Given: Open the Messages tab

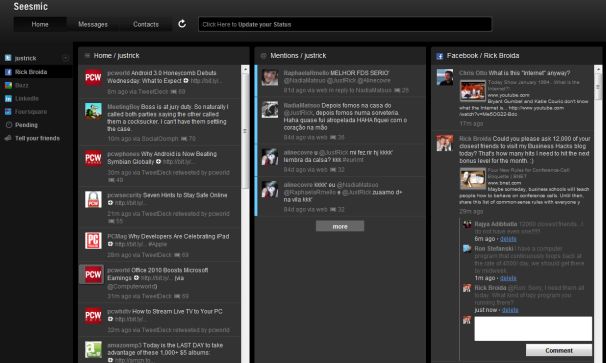Looking at the screenshot, I should click(93, 24).
